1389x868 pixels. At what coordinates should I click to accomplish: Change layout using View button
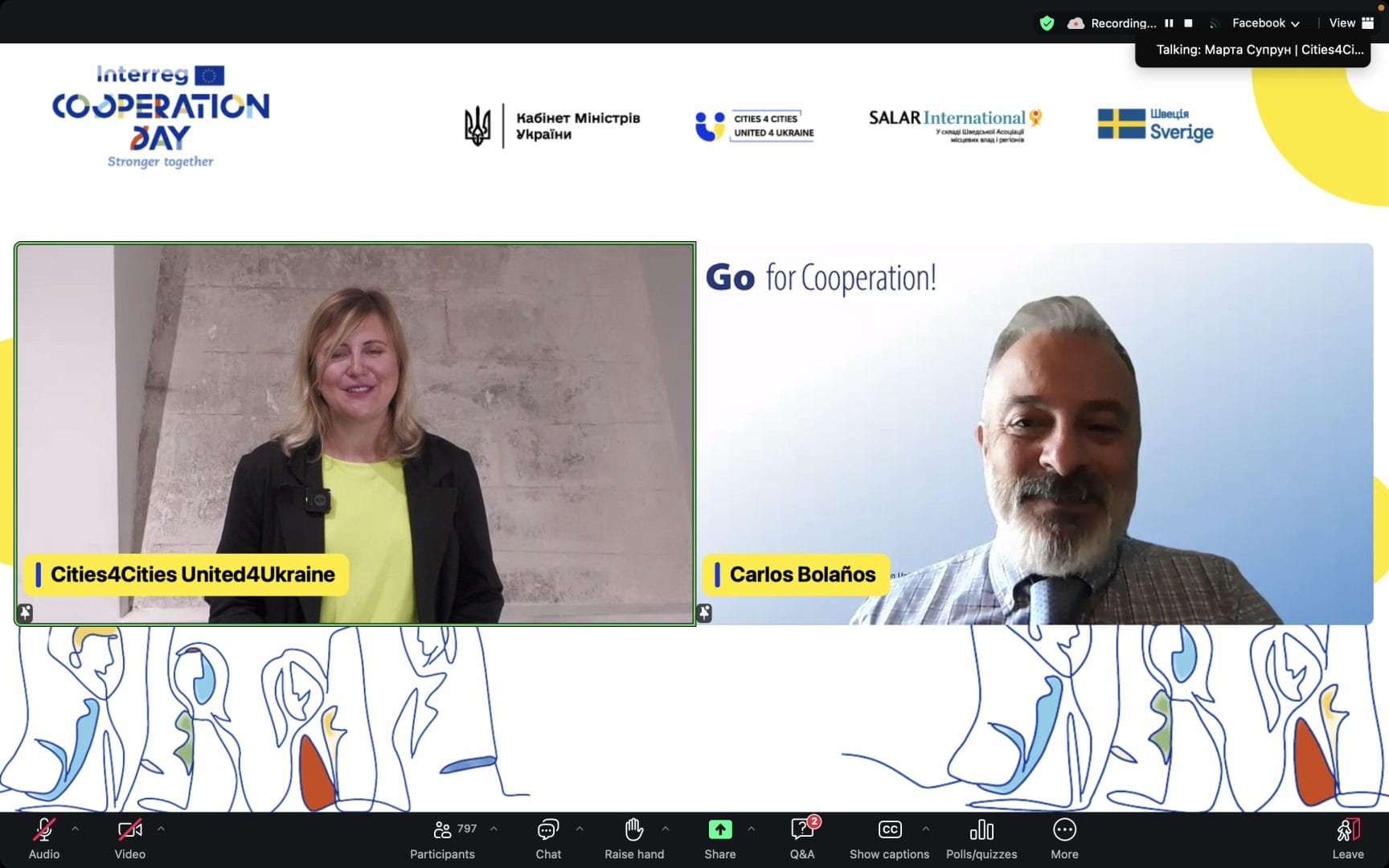1351,23
